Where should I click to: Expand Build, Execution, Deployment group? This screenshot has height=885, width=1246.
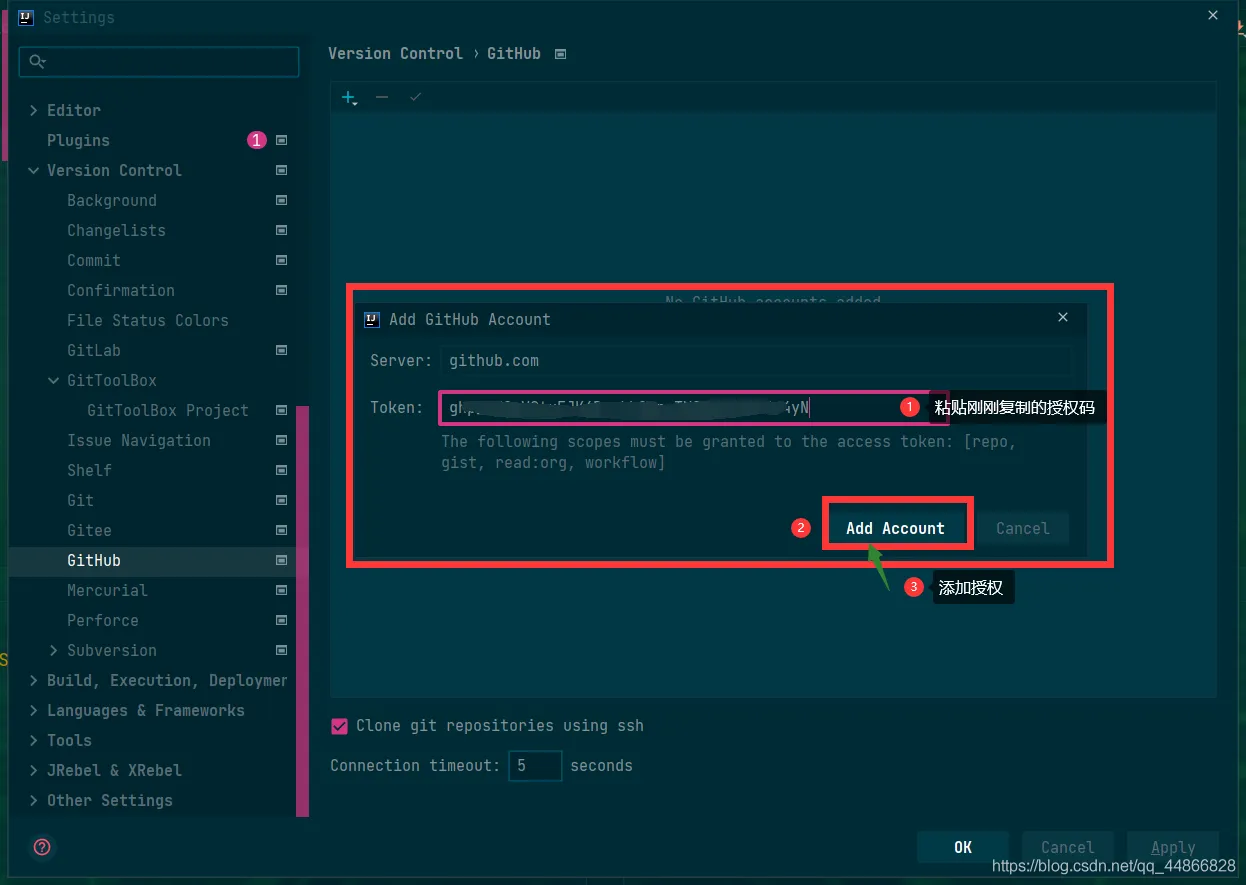[34, 680]
